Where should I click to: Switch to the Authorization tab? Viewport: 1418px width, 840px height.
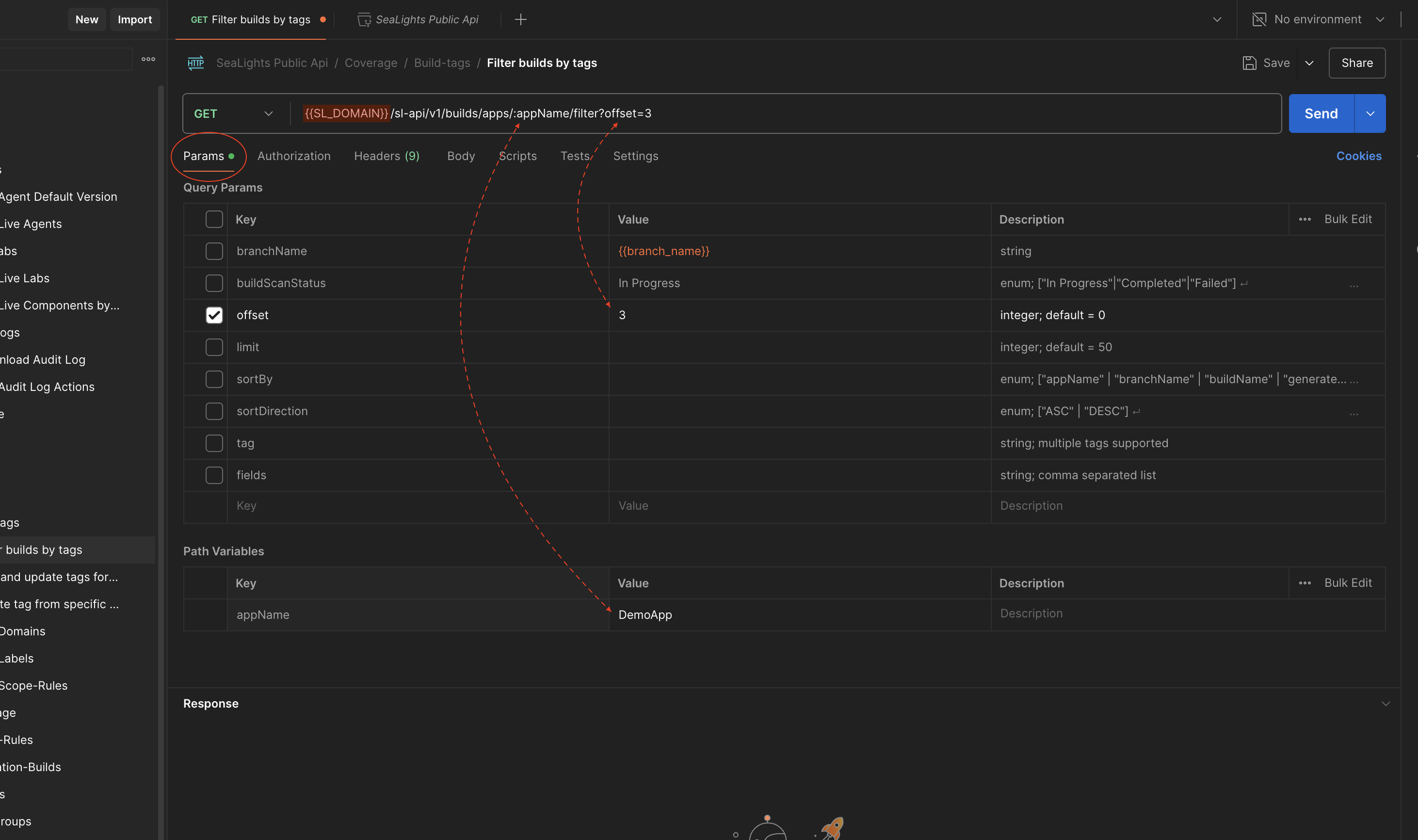(294, 156)
